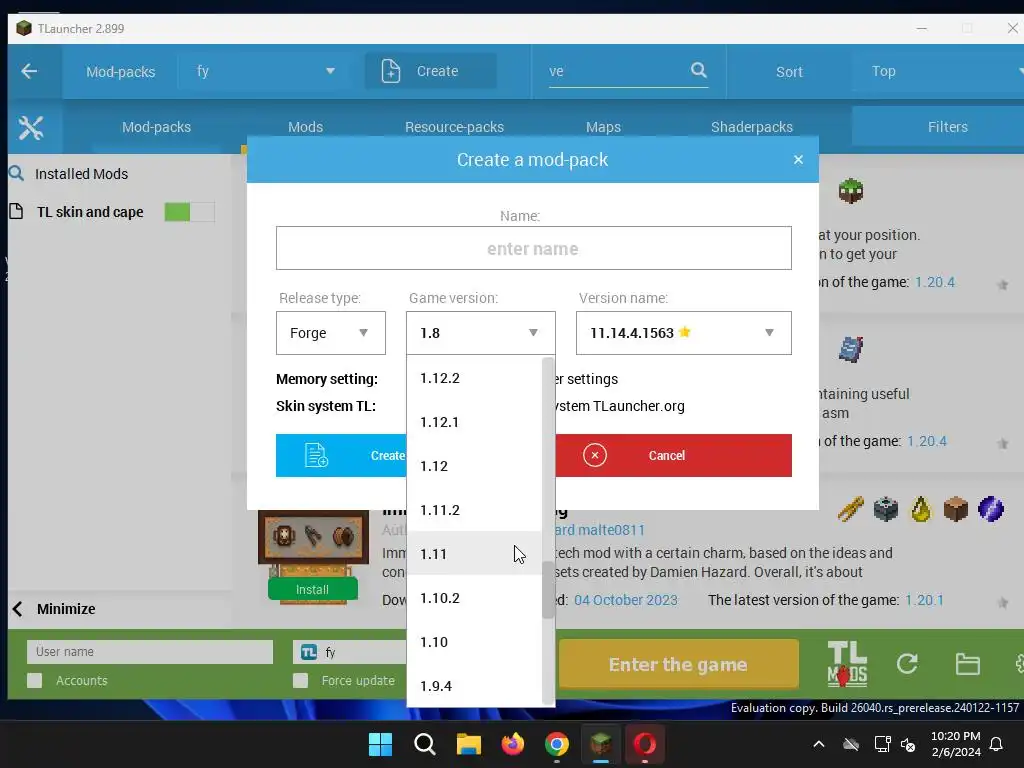Open the fy mod-pack dropdown
This screenshot has height=768, width=1024.
click(x=266, y=71)
